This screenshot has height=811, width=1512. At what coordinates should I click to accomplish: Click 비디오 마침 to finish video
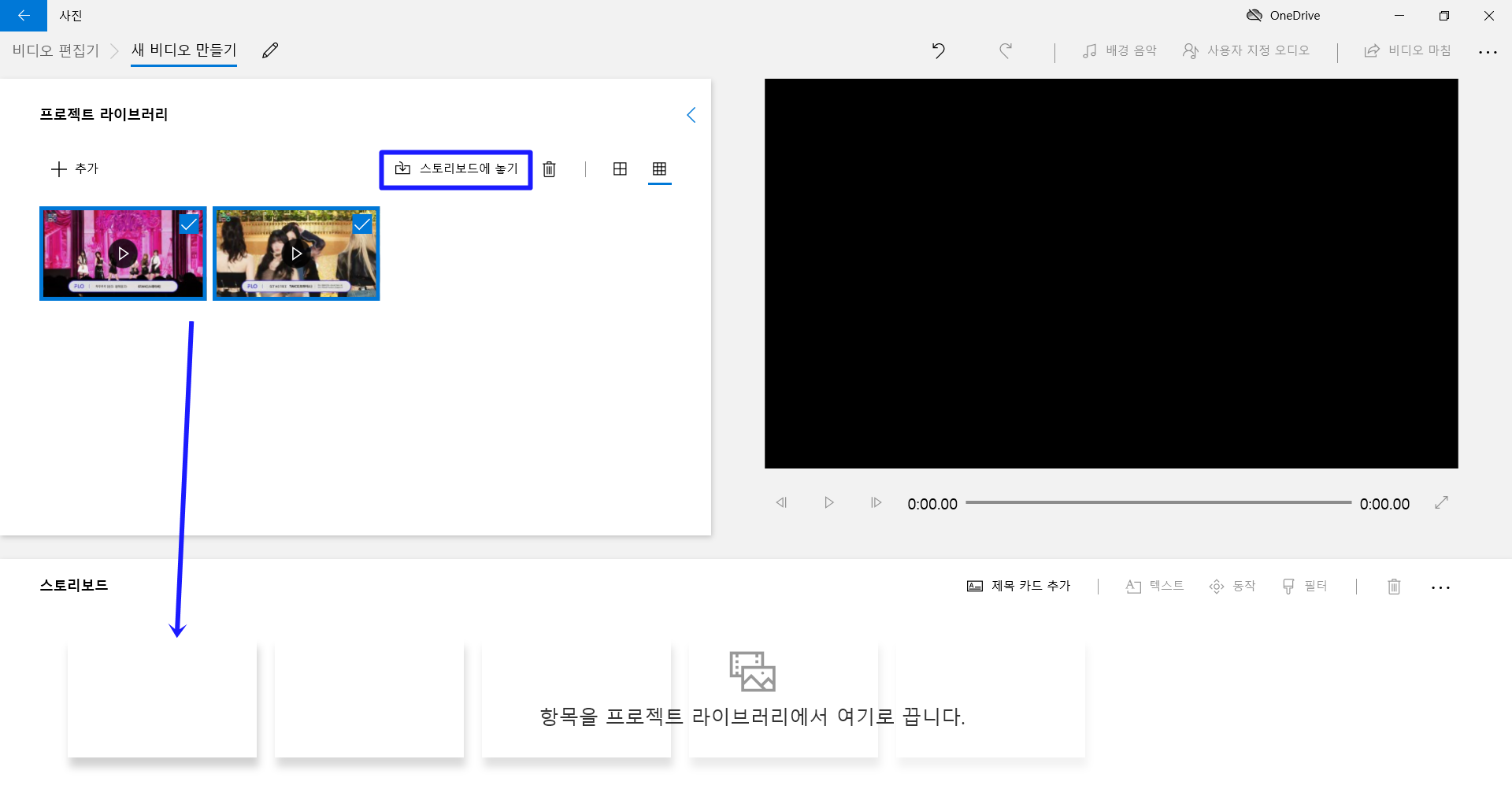[1407, 50]
